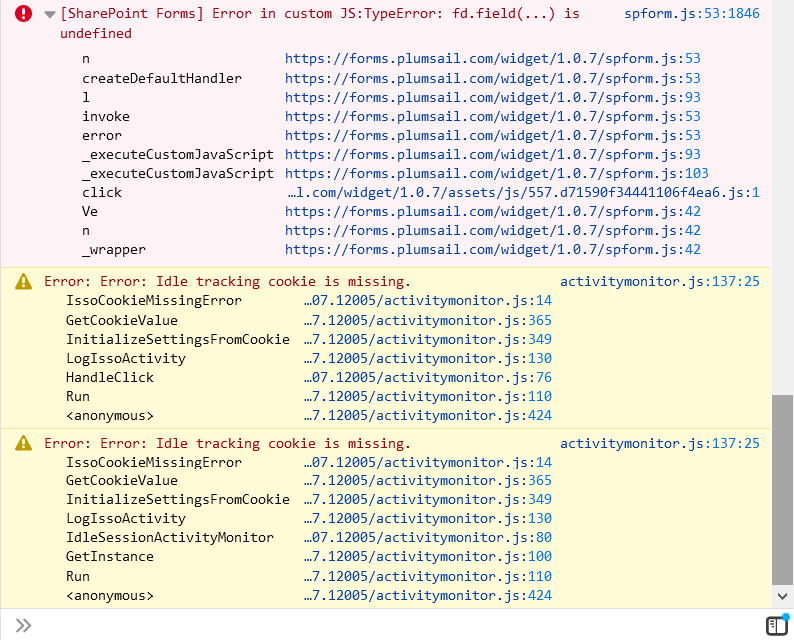The height and width of the screenshot is (640, 794).
Task: Focus the console input line
Action: pos(400,625)
